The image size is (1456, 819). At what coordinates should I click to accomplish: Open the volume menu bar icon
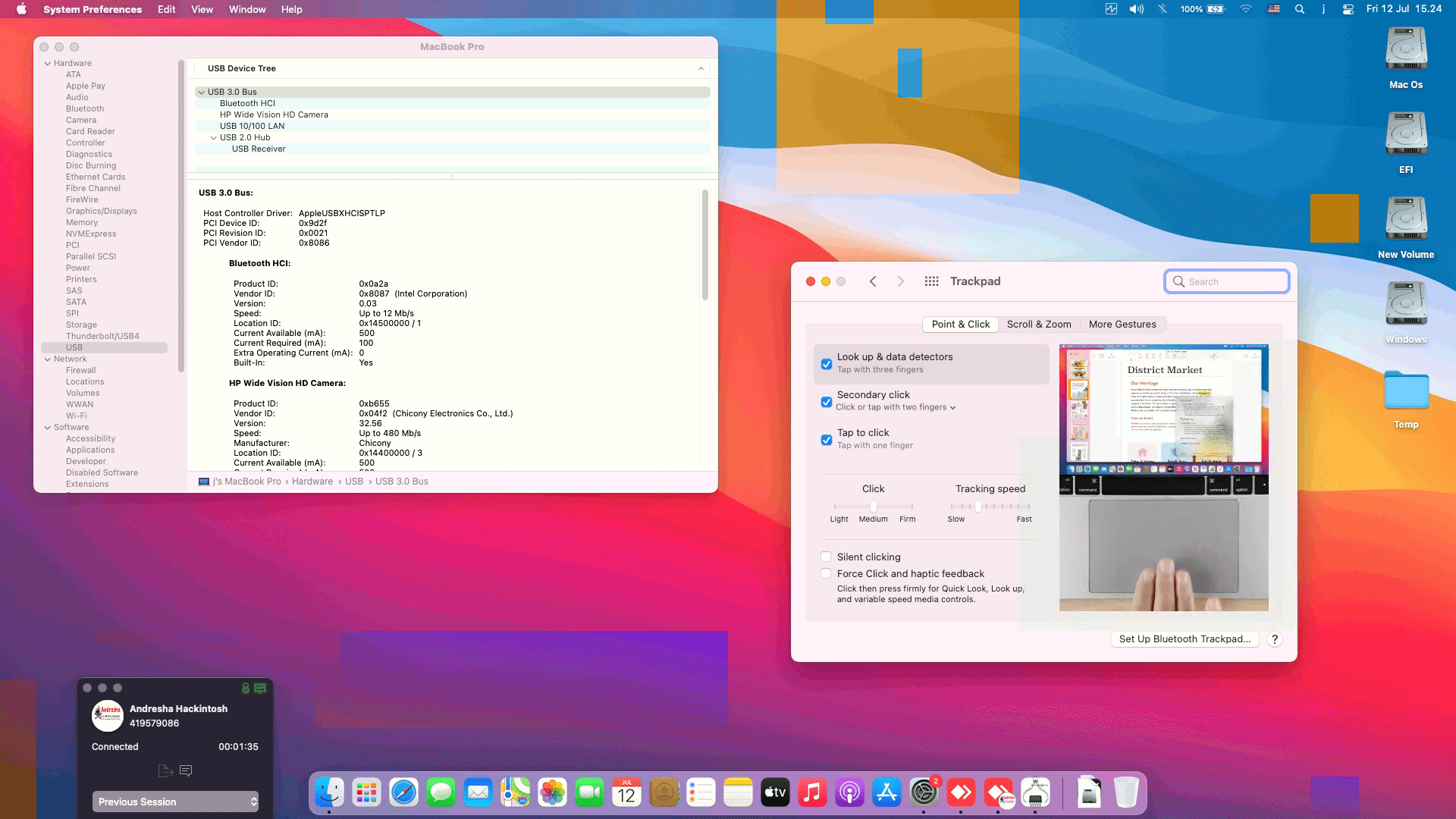coord(1136,9)
